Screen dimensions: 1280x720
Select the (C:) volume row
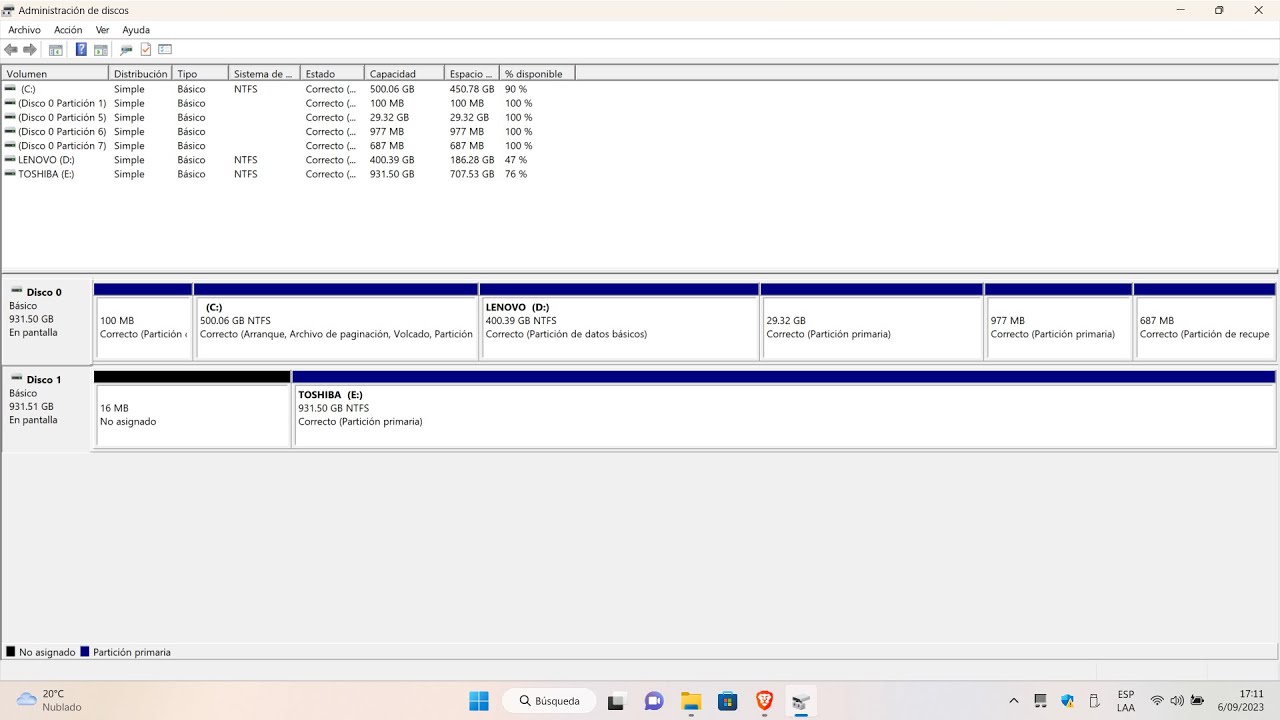coord(290,89)
